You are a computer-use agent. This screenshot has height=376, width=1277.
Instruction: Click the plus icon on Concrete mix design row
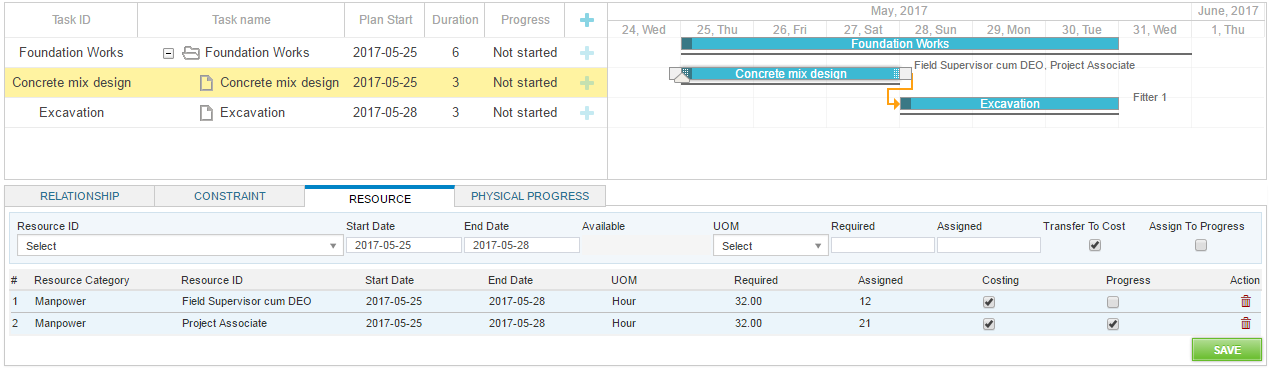point(587,83)
